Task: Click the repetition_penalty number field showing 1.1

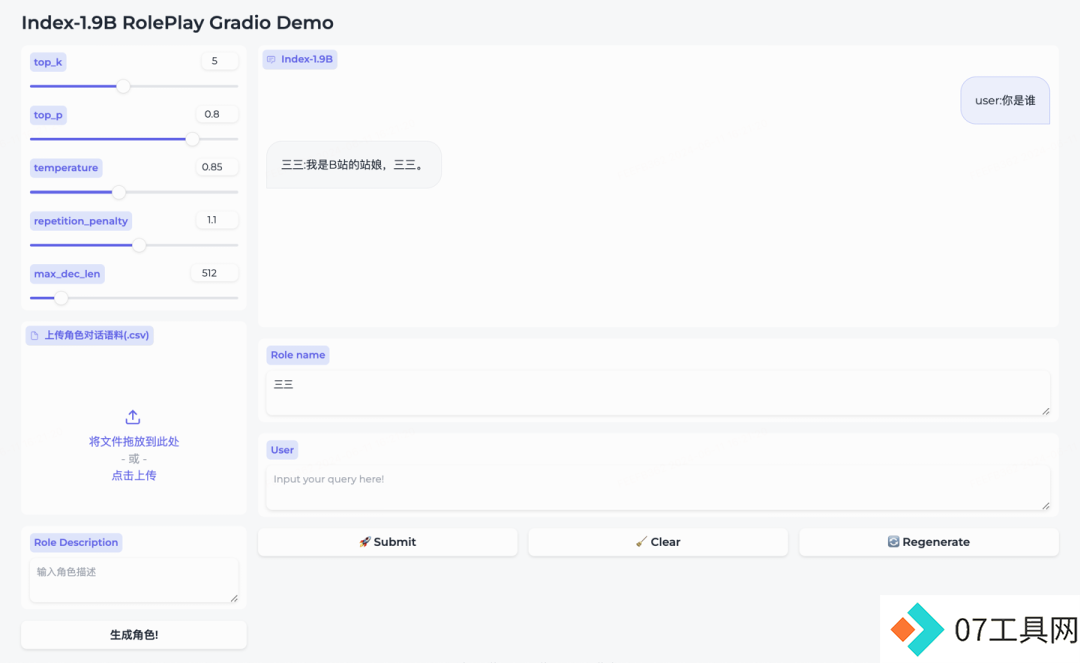Action: click(217, 220)
